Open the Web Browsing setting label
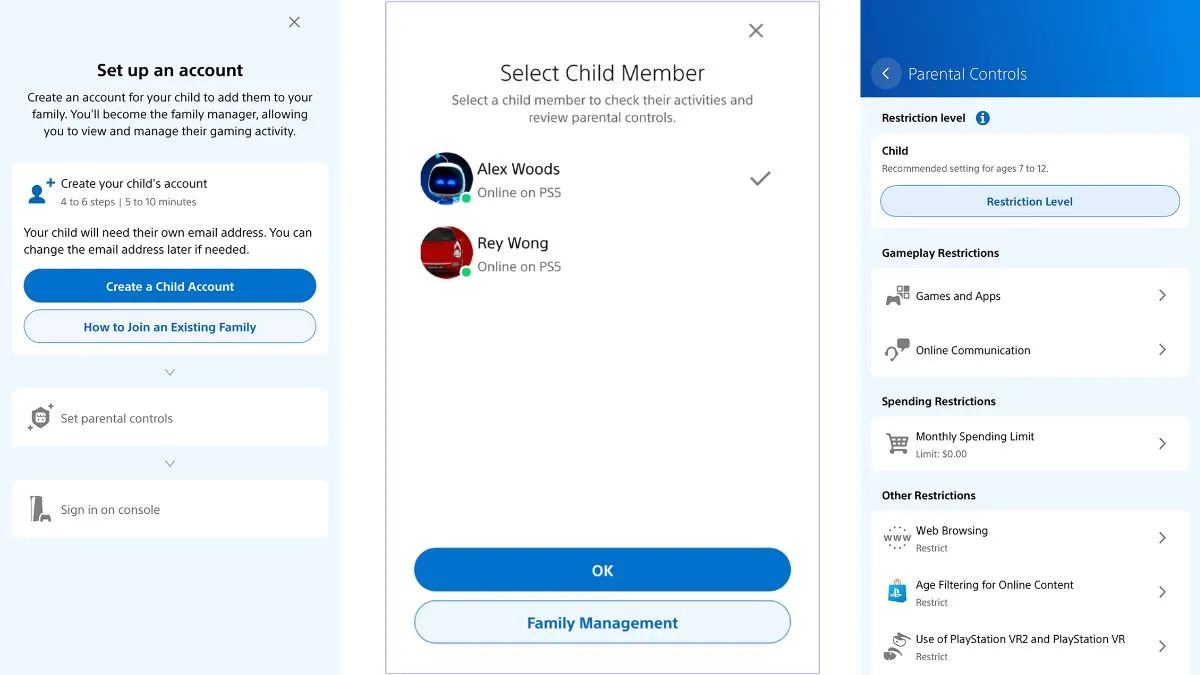Screen dimensions: 1200x675 (951, 531)
